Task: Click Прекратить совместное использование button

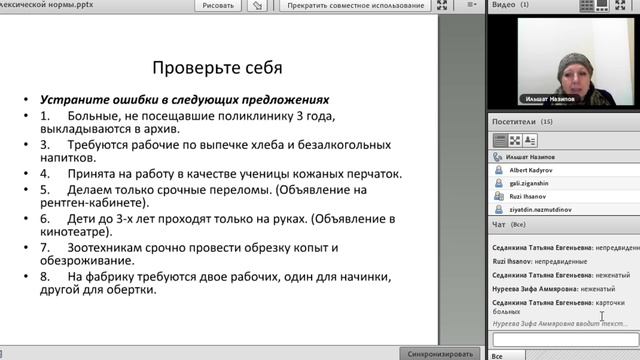Action: [356, 5]
